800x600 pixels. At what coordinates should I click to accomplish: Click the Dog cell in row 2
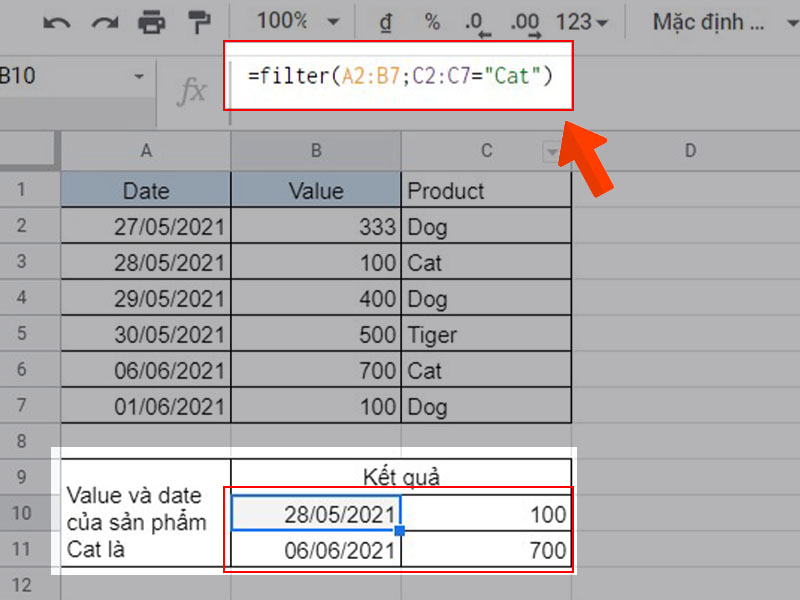point(486,226)
